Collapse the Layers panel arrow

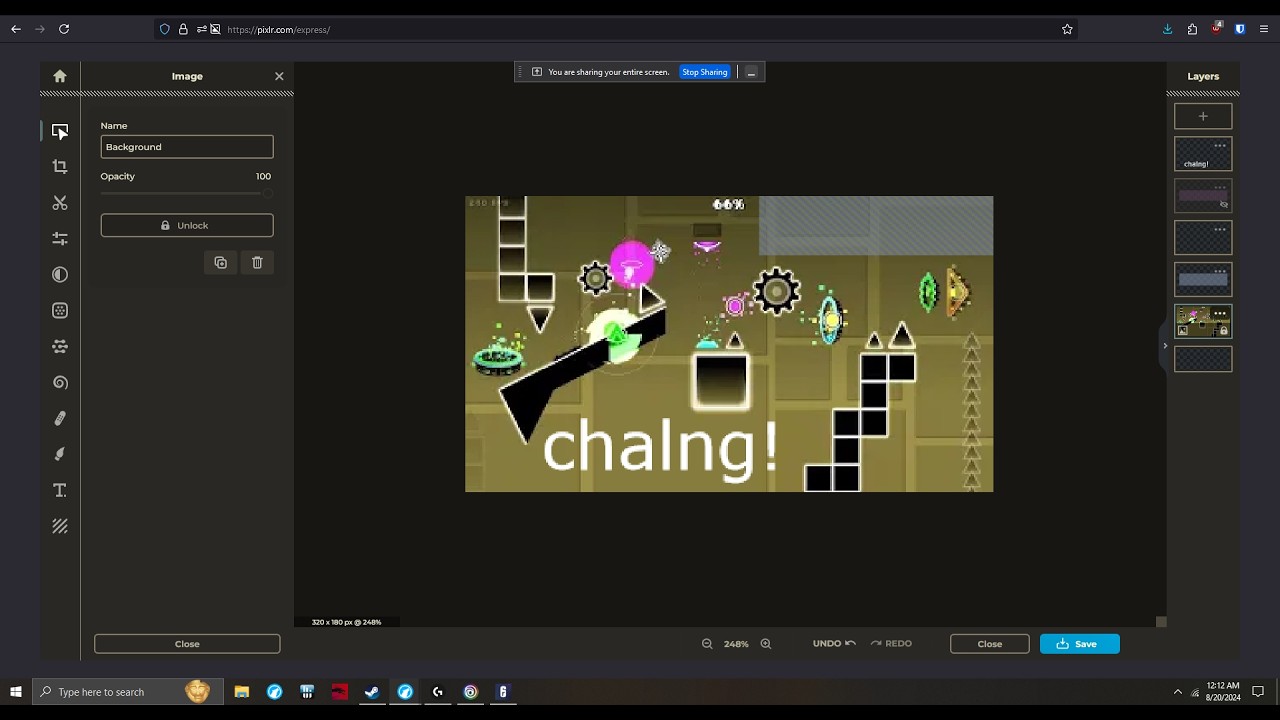[1164, 346]
